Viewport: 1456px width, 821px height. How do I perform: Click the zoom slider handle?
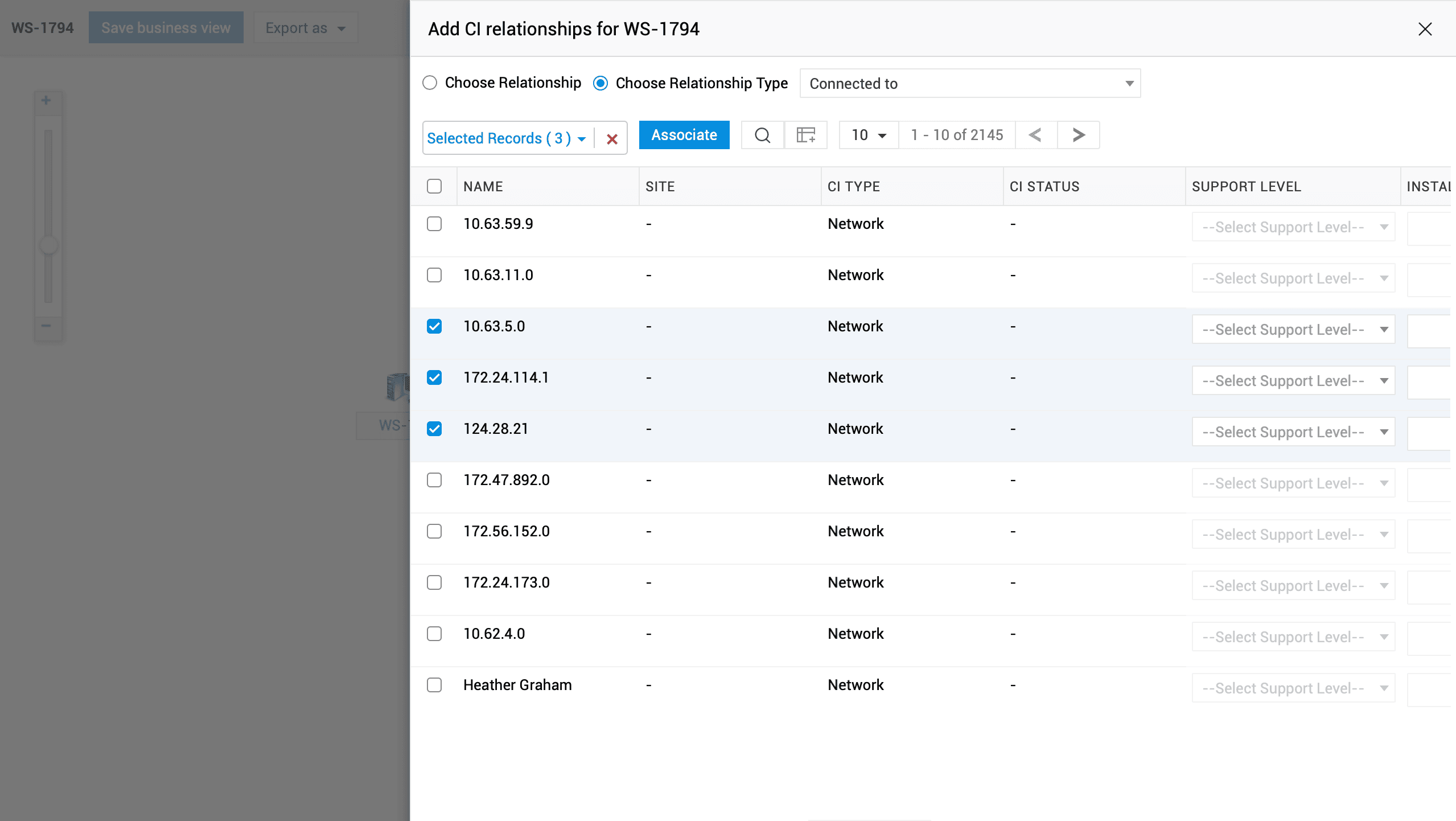48,245
